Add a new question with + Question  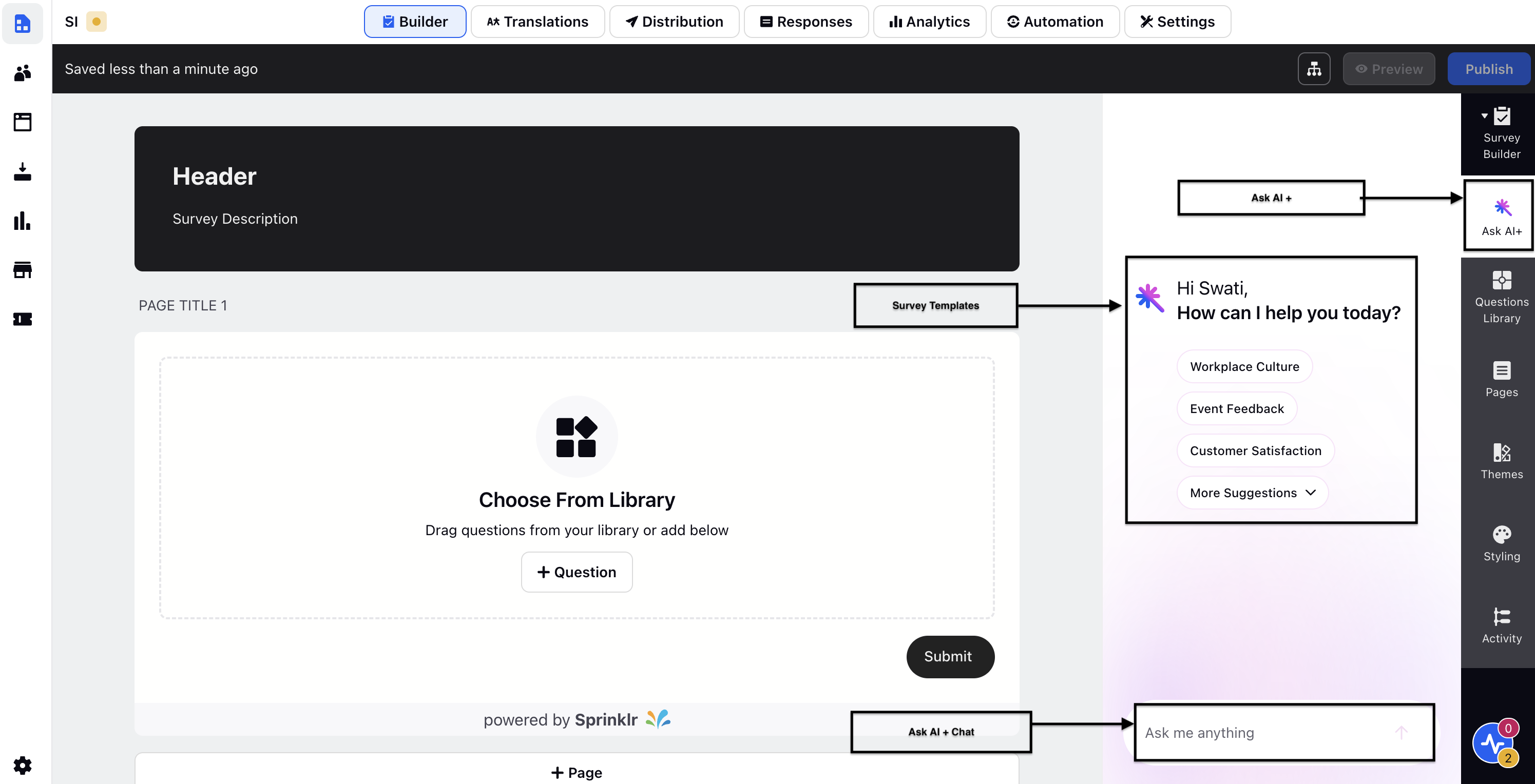[x=576, y=572]
